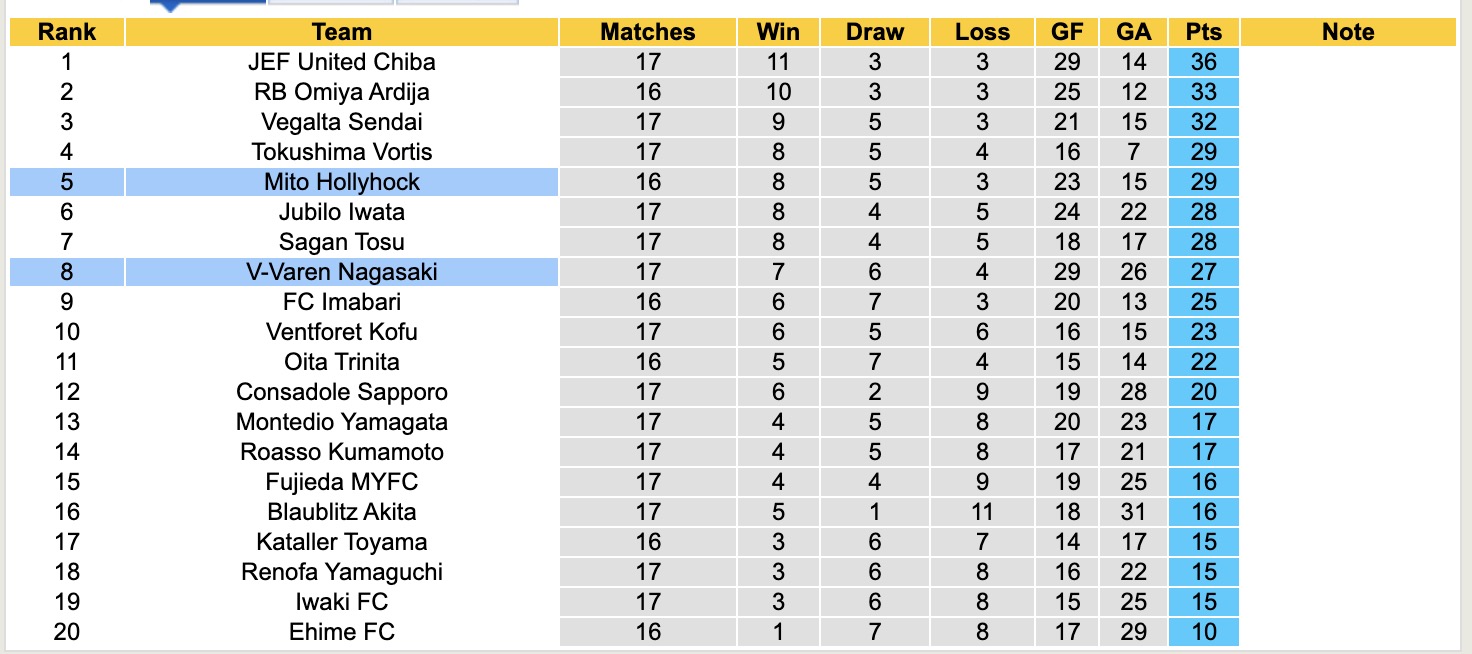
Task: Click the Note column header
Action: pyautogui.click(x=1347, y=32)
